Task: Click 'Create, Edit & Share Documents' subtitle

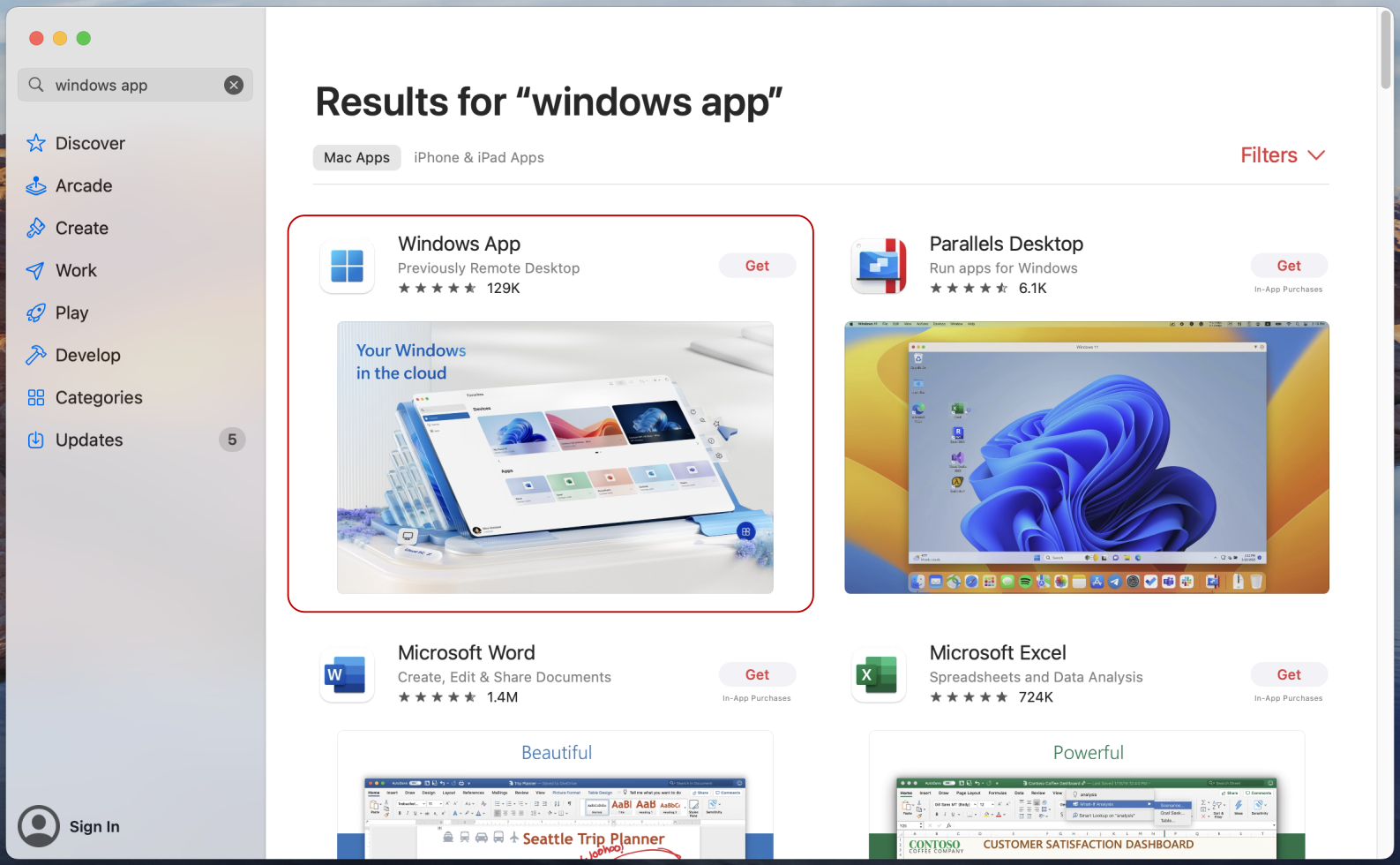Action: pos(505,677)
